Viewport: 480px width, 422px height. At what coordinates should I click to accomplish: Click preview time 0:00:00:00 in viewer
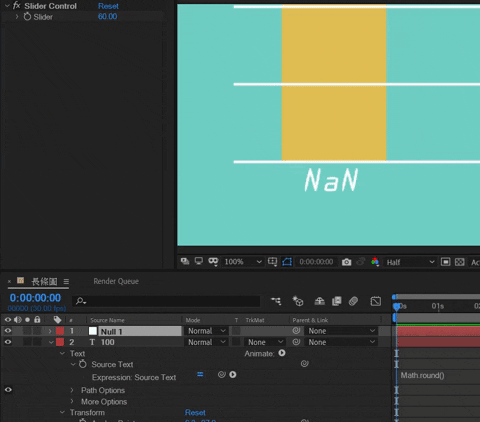pos(316,262)
